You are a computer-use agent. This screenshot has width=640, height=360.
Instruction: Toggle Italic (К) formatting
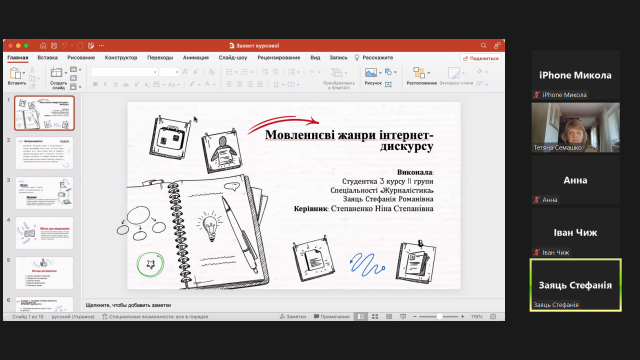click(105, 84)
